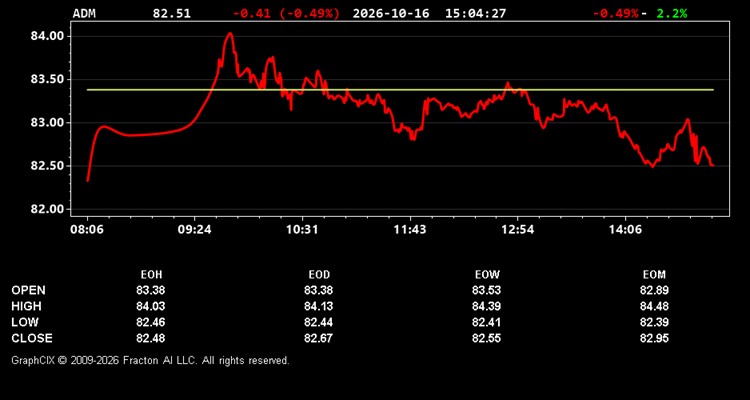Click the -0.41 (-0.49%) change value
This screenshot has width=750, height=400.
click(x=287, y=13)
